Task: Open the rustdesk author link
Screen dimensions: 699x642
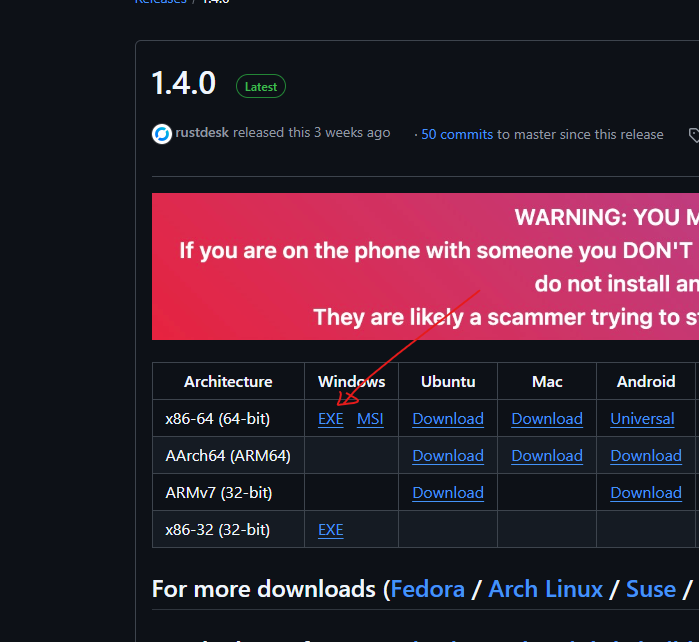Action: click(x=202, y=133)
